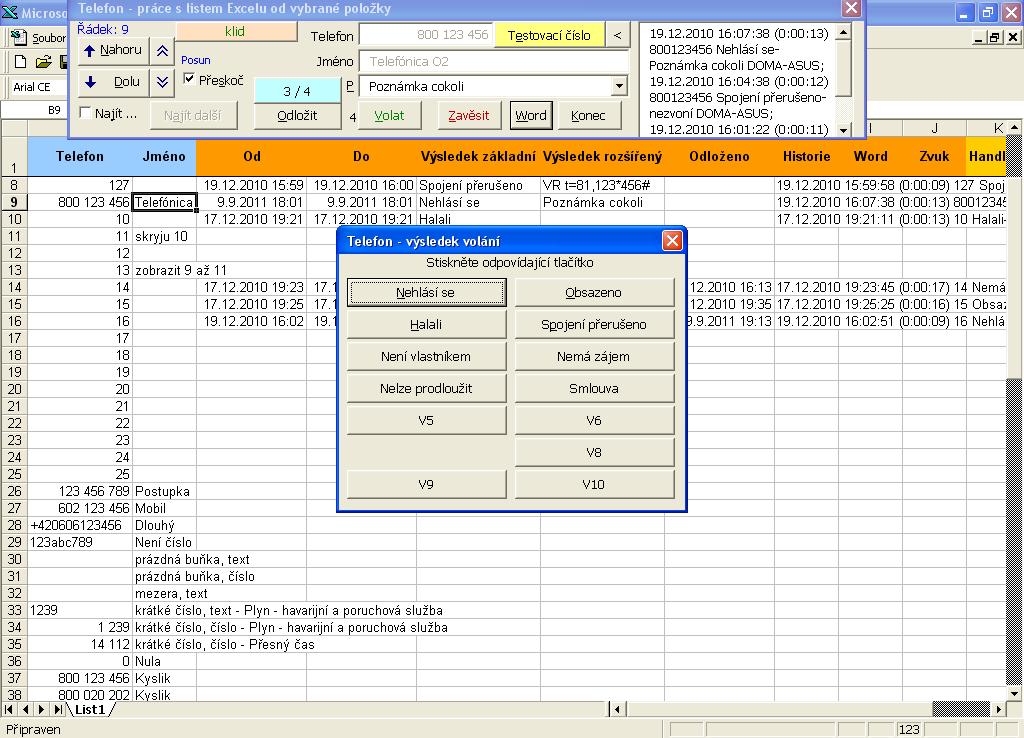The height and width of the screenshot is (738, 1024).
Task: Click the Odložit button
Action: [x=297, y=116]
